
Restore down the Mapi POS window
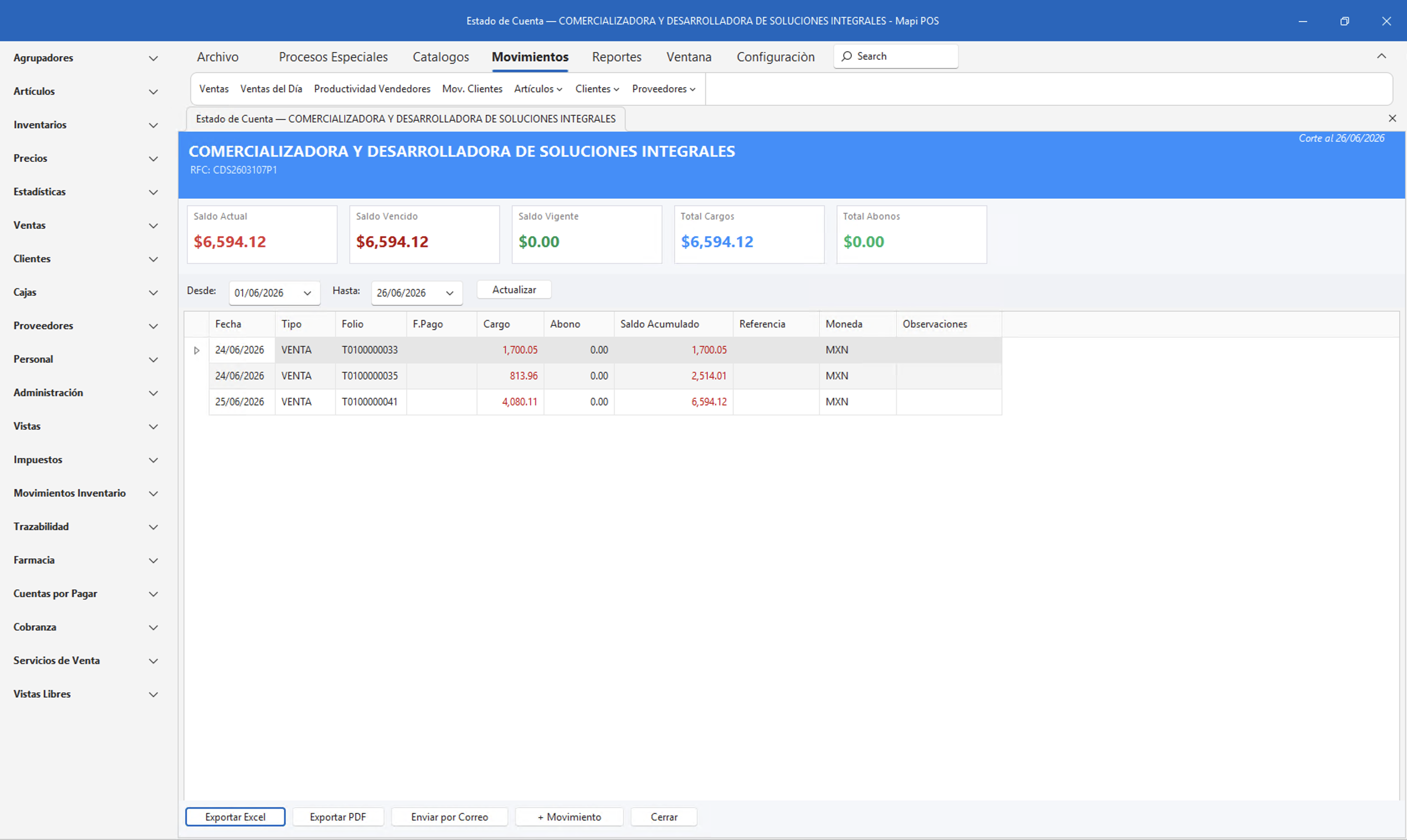pos(1345,21)
